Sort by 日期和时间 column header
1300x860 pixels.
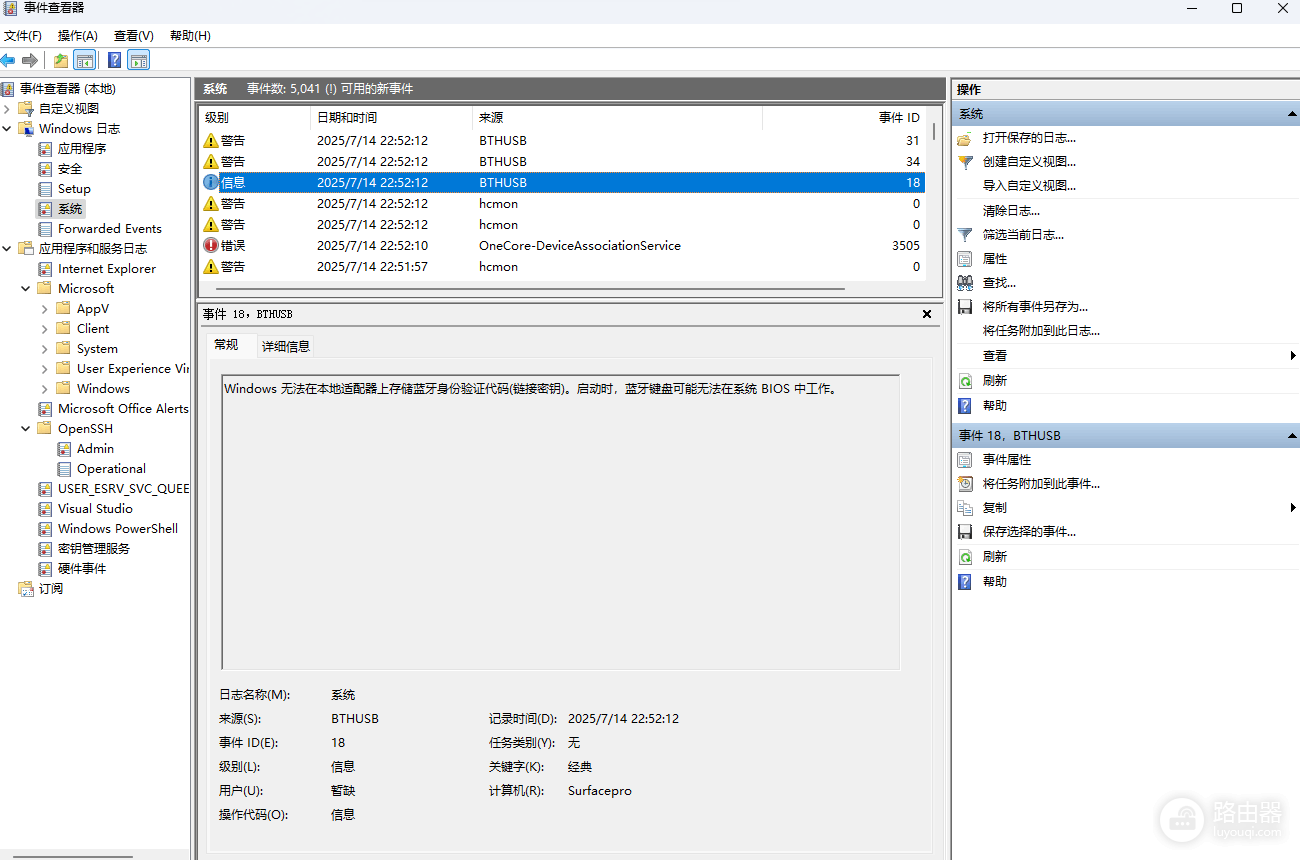tap(391, 118)
